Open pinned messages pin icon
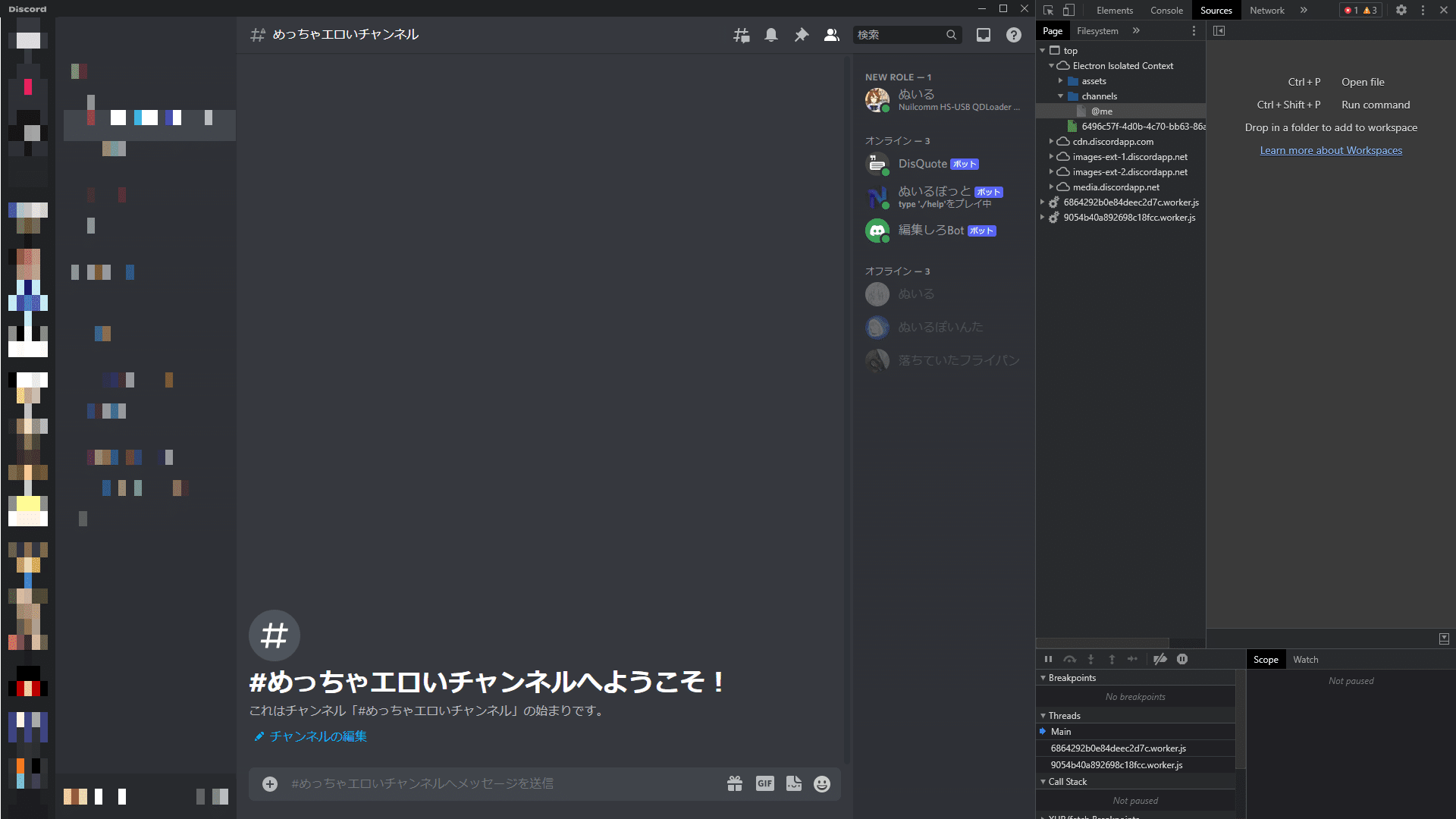This screenshot has height=819, width=1456. click(802, 35)
